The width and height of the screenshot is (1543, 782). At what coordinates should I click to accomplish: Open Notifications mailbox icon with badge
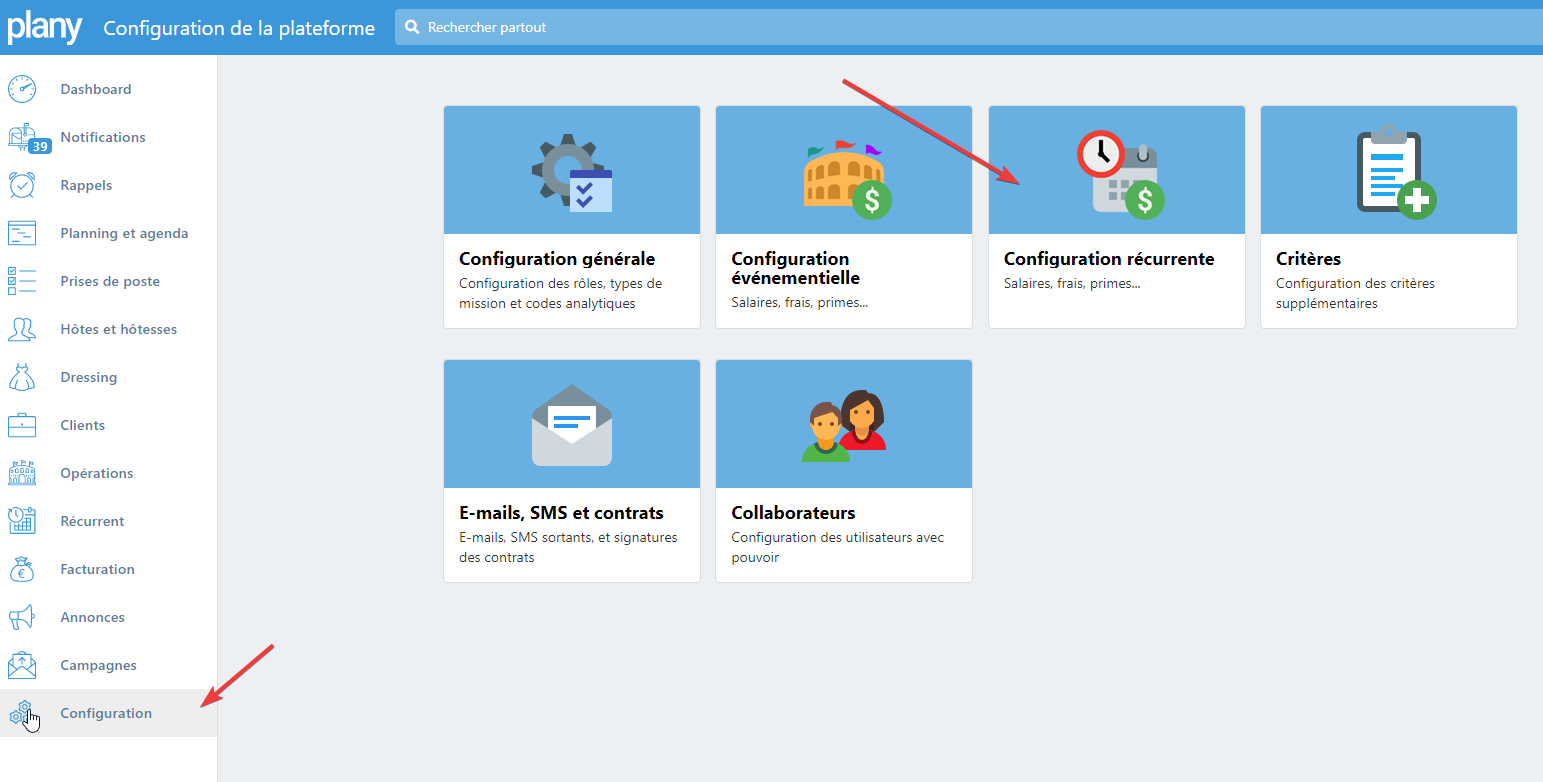(24, 137)
